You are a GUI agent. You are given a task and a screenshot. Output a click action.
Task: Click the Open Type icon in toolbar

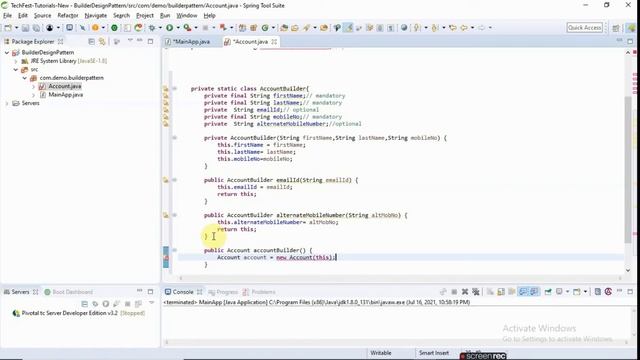coord(284,28)
